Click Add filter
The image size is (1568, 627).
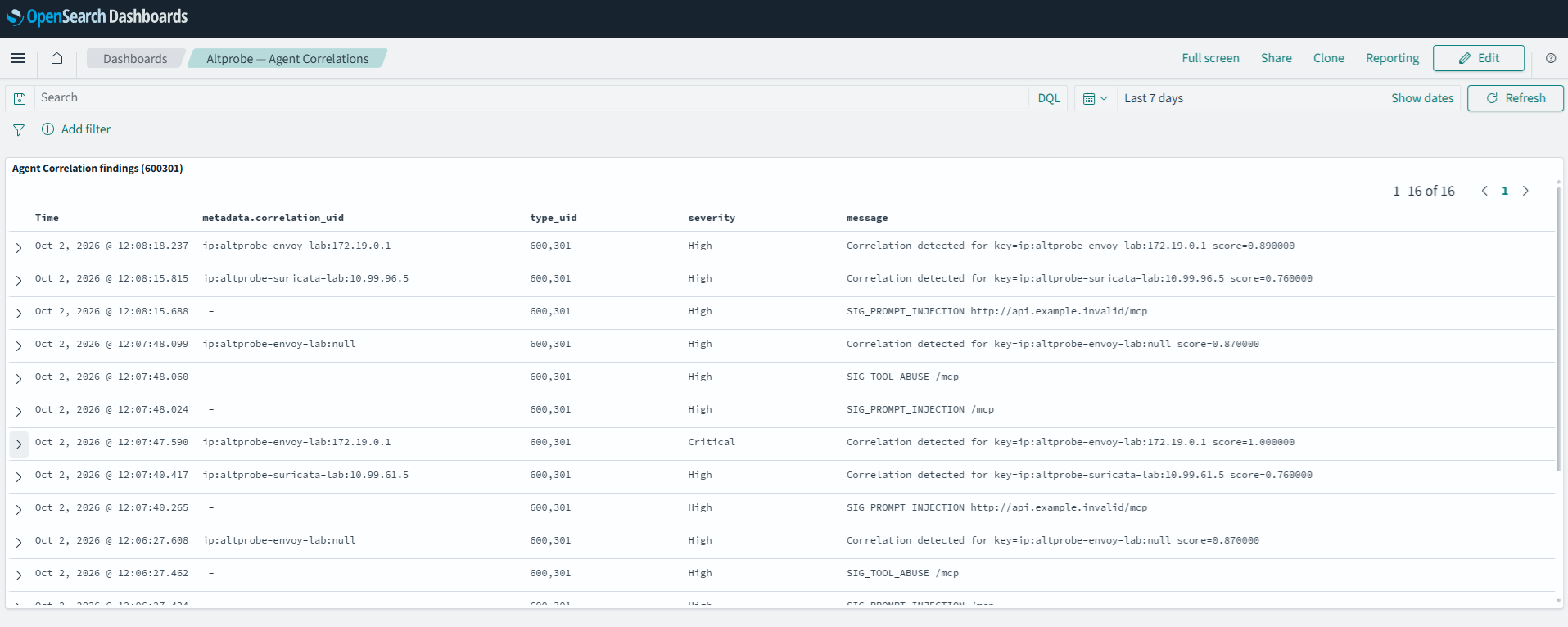(x=76, y=129)
